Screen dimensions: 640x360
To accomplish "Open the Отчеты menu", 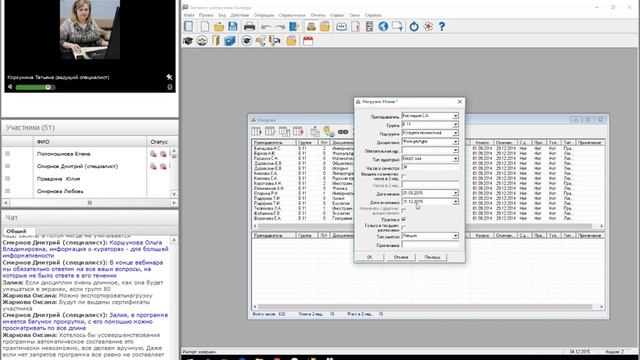I will [x=318, y=15].
